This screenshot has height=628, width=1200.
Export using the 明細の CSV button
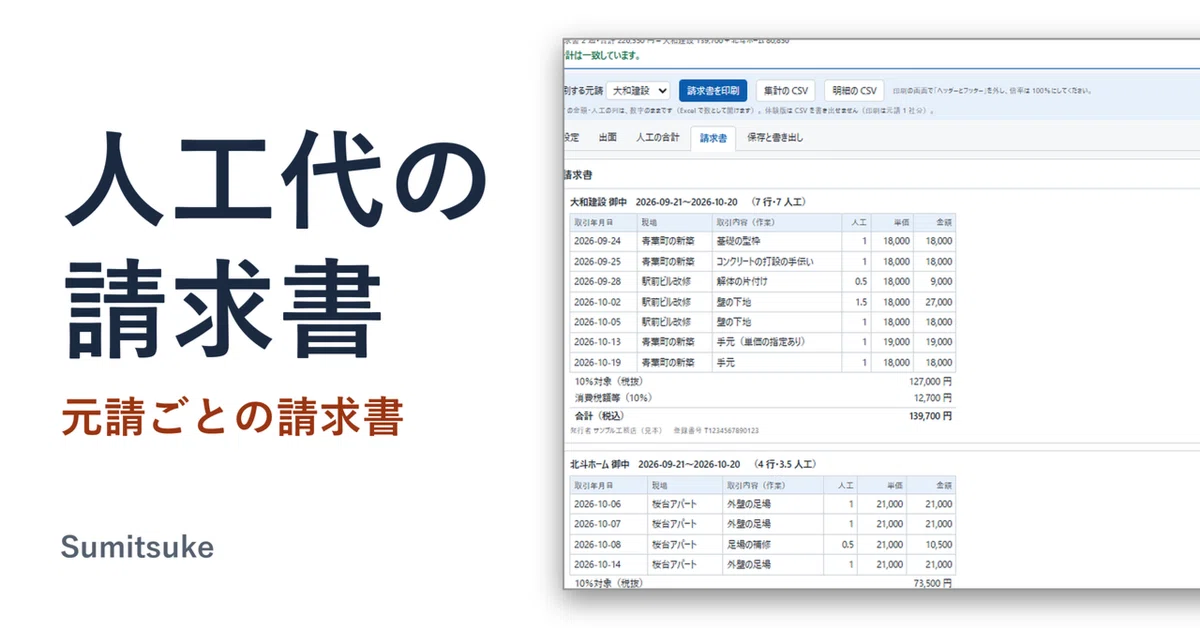coord(855,90)
